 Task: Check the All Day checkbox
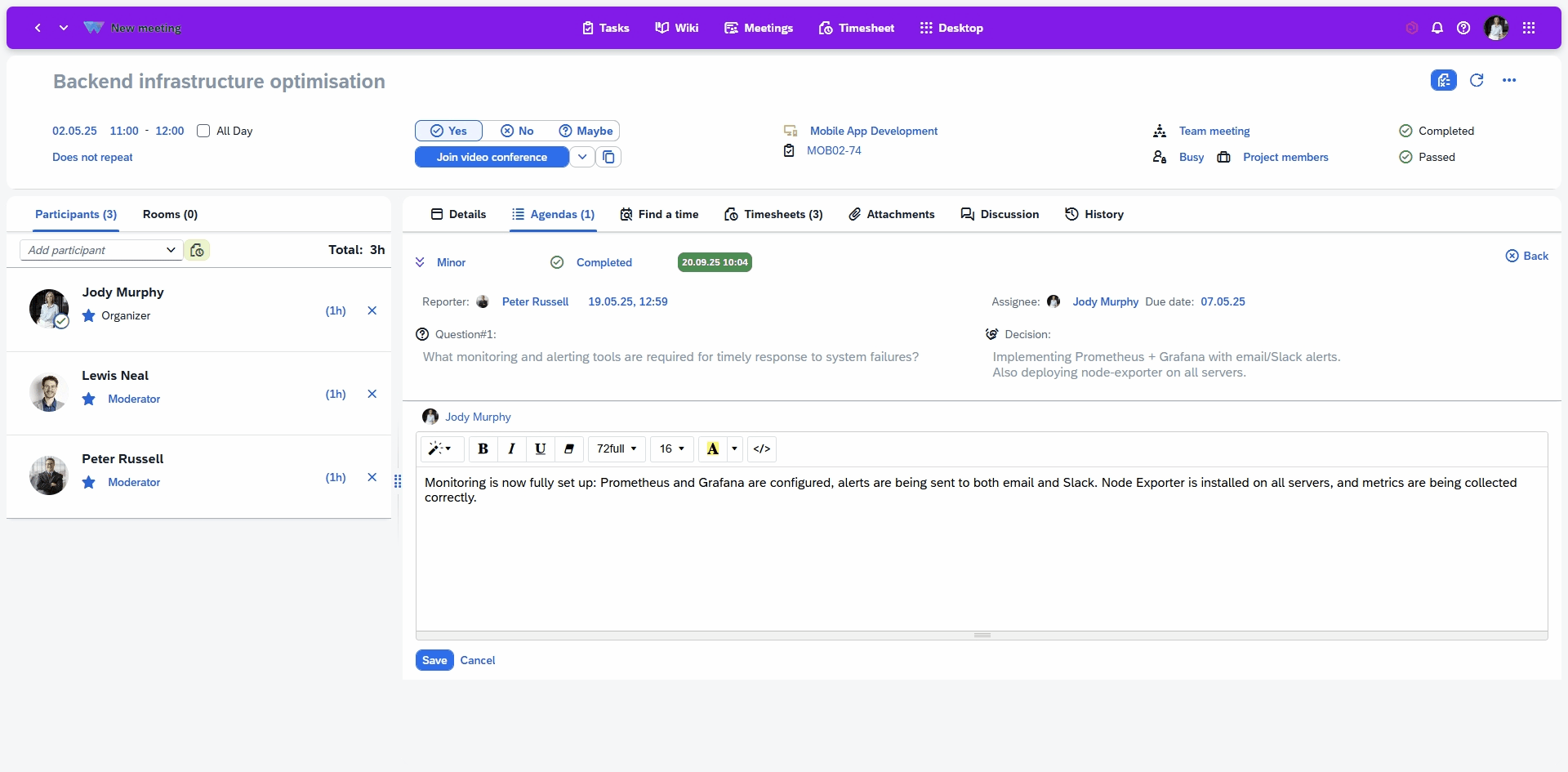(x=203, y=131)
